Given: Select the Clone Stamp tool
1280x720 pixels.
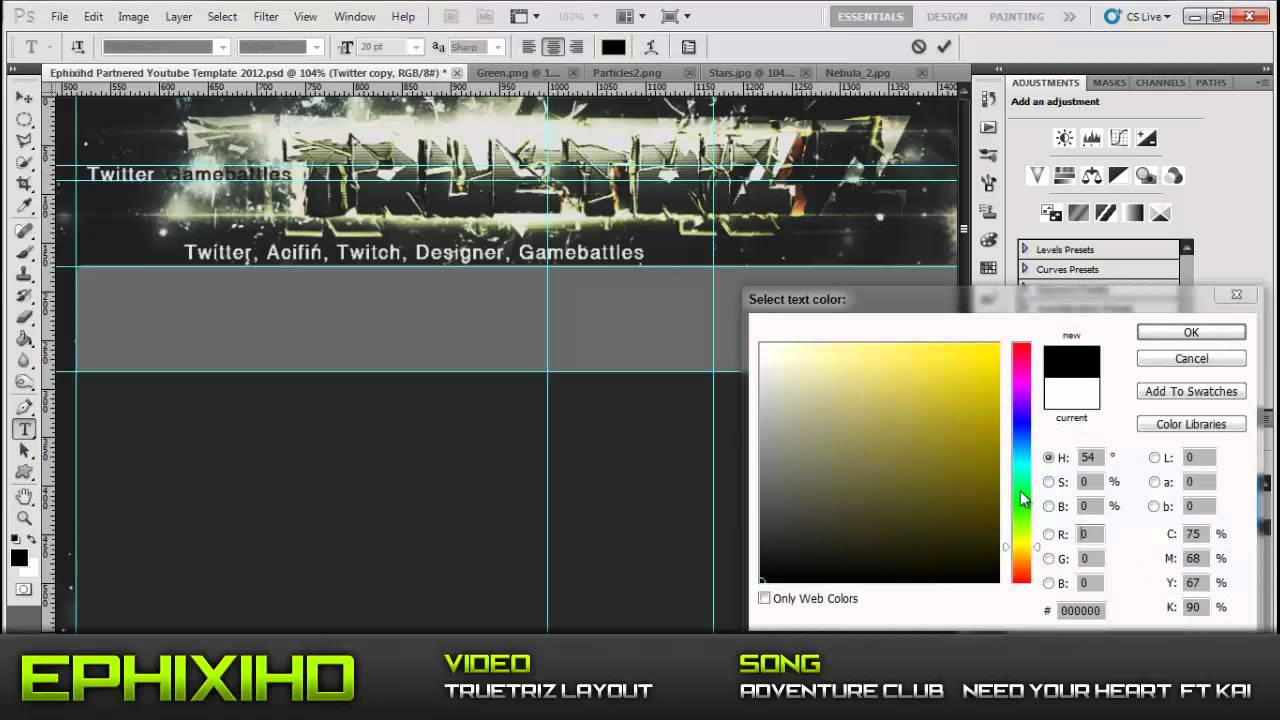Looking at the screenshot, I should click(24, 275).
